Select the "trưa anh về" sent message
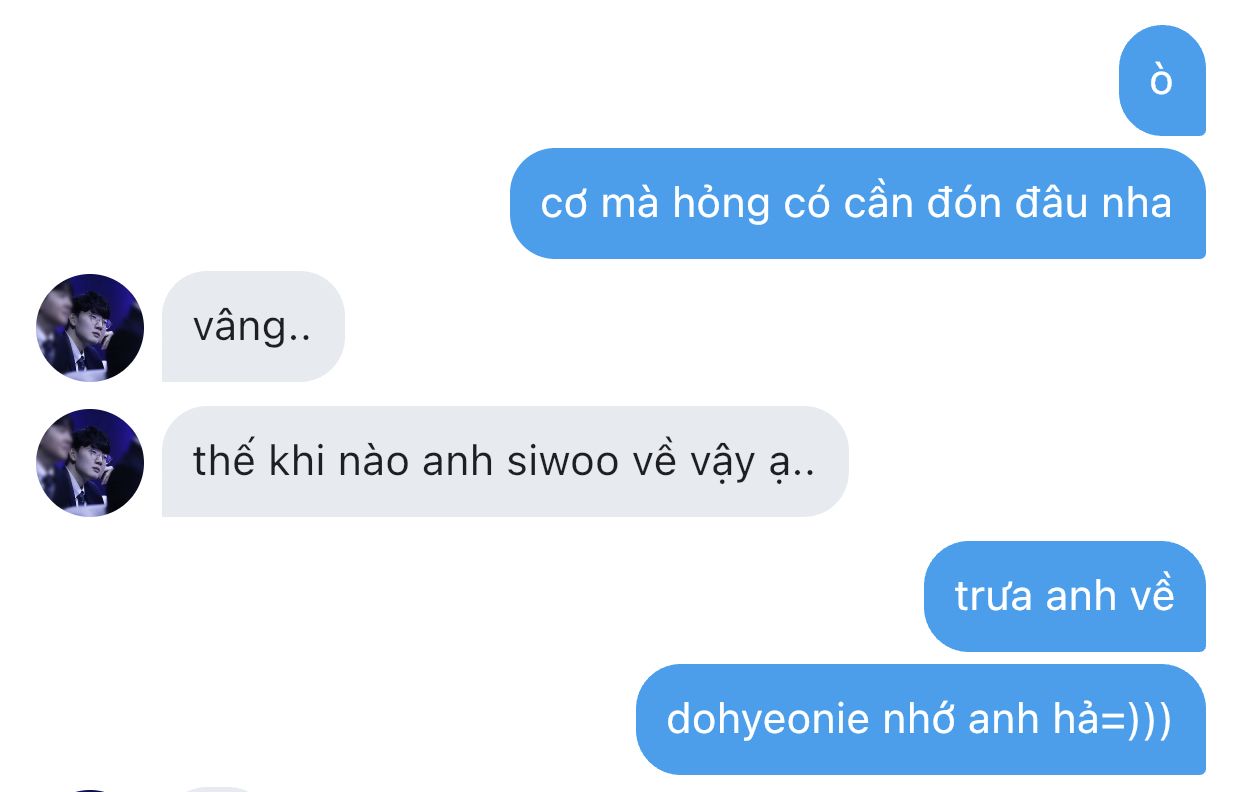The image size is (1242, 792). pos(1065,596)
